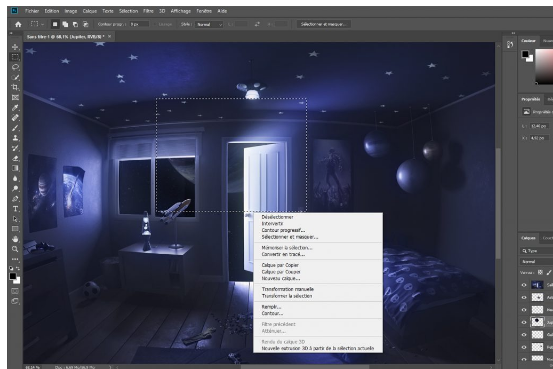The height and width of the screenshot is (369, 553).
Task: Select the Rectangular Marquee tool in toolbox
Action: coord(15,57)
